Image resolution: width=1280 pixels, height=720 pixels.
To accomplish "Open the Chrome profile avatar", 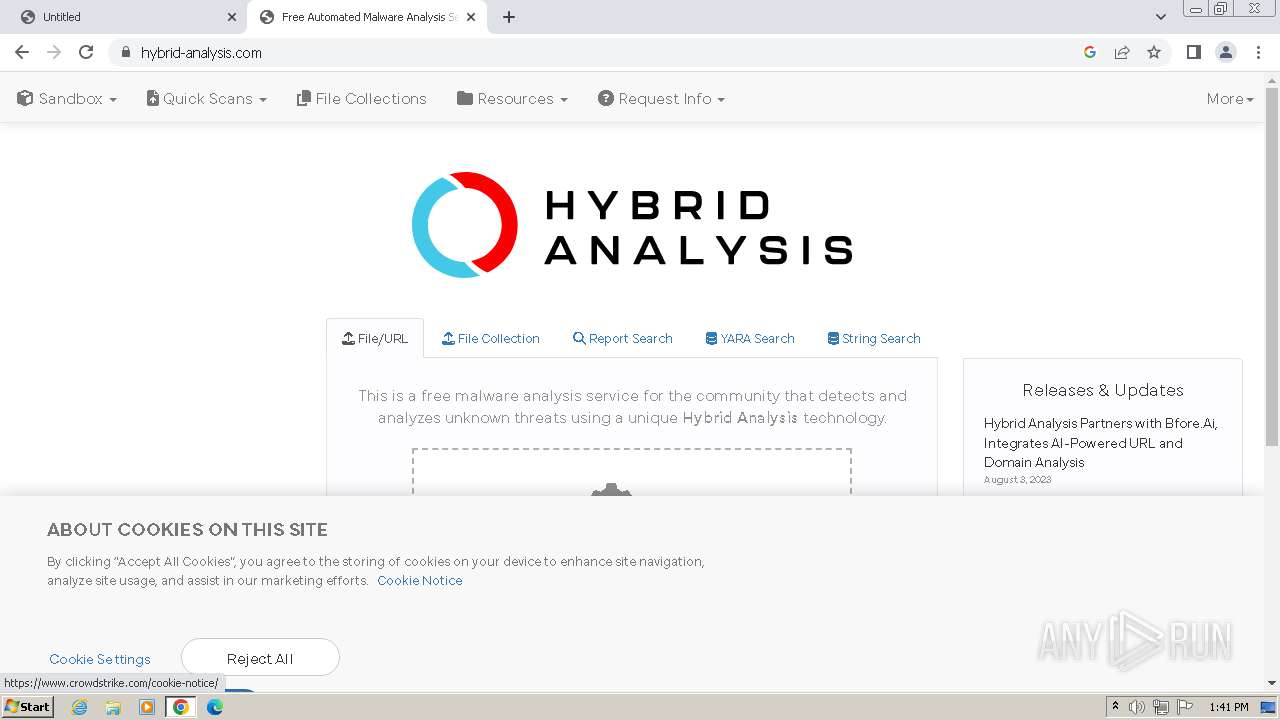I will pyautogui.click(x=1226, y=52).
